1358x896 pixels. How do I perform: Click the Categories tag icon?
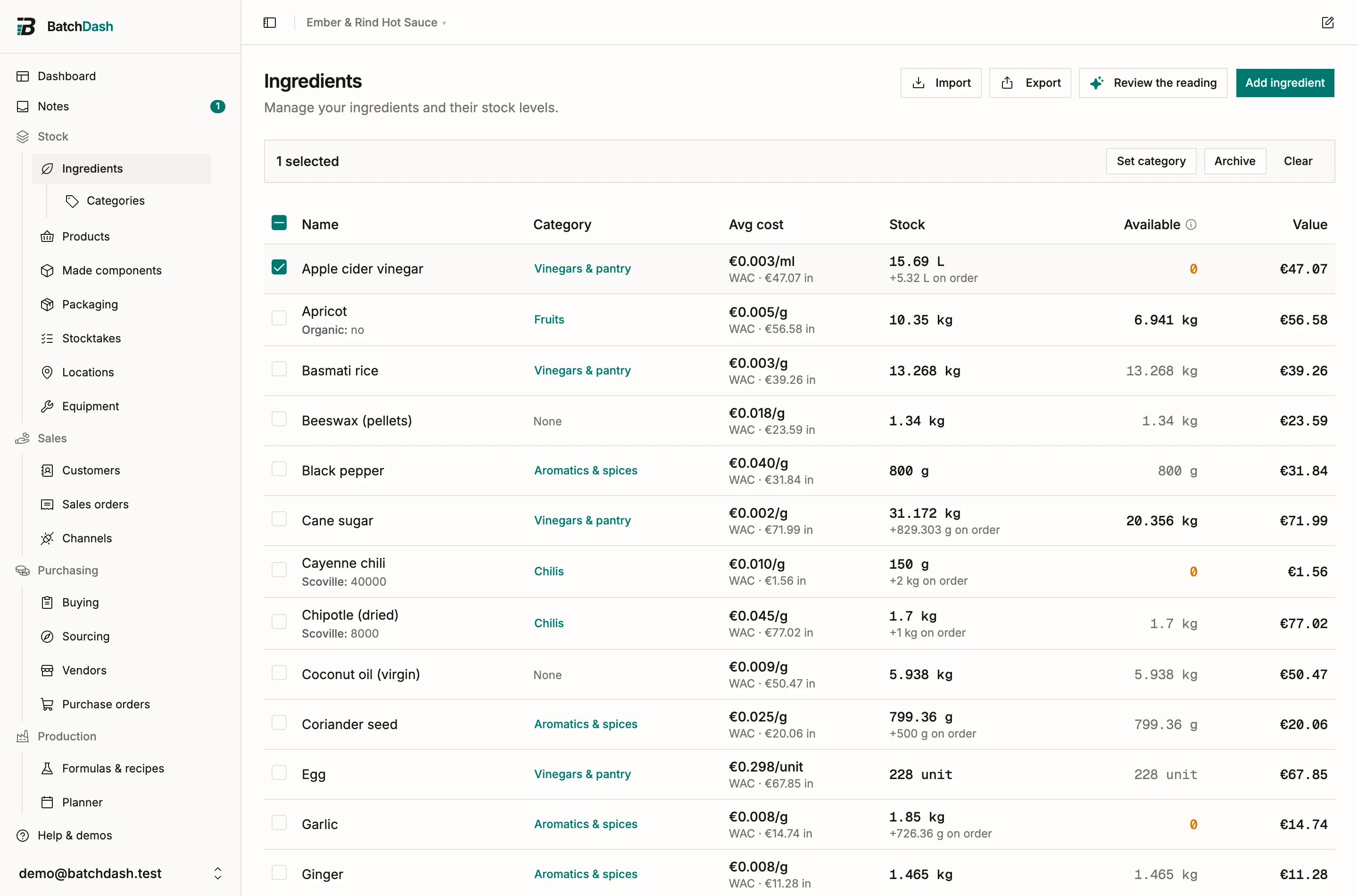72,200
